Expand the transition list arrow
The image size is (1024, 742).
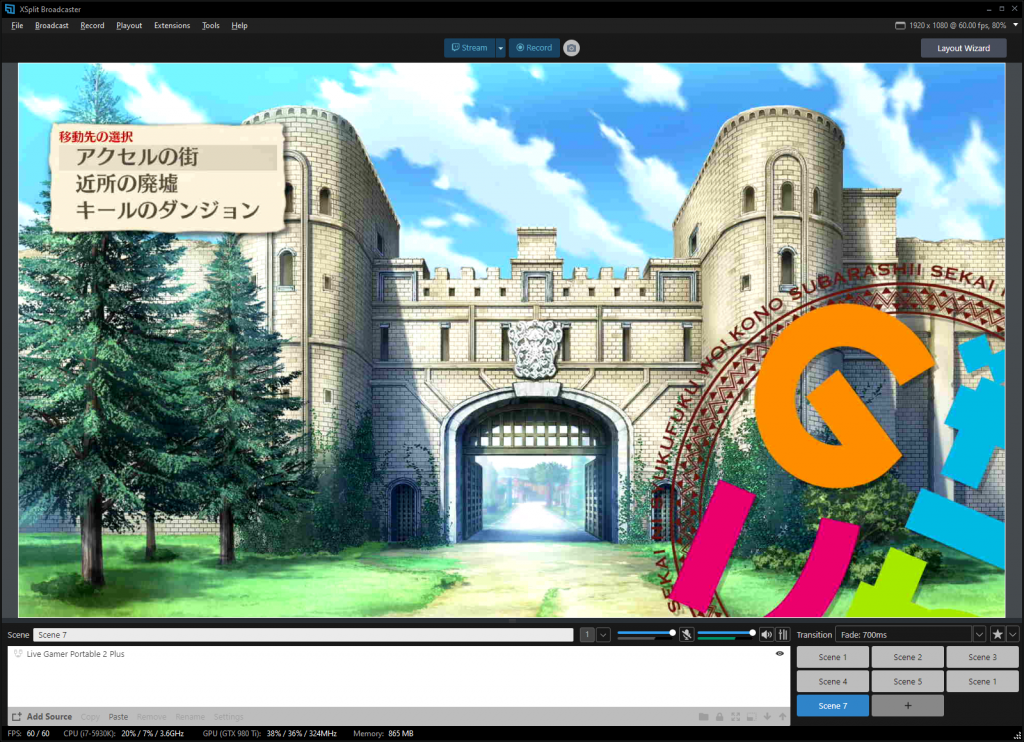tap(979, 634)
